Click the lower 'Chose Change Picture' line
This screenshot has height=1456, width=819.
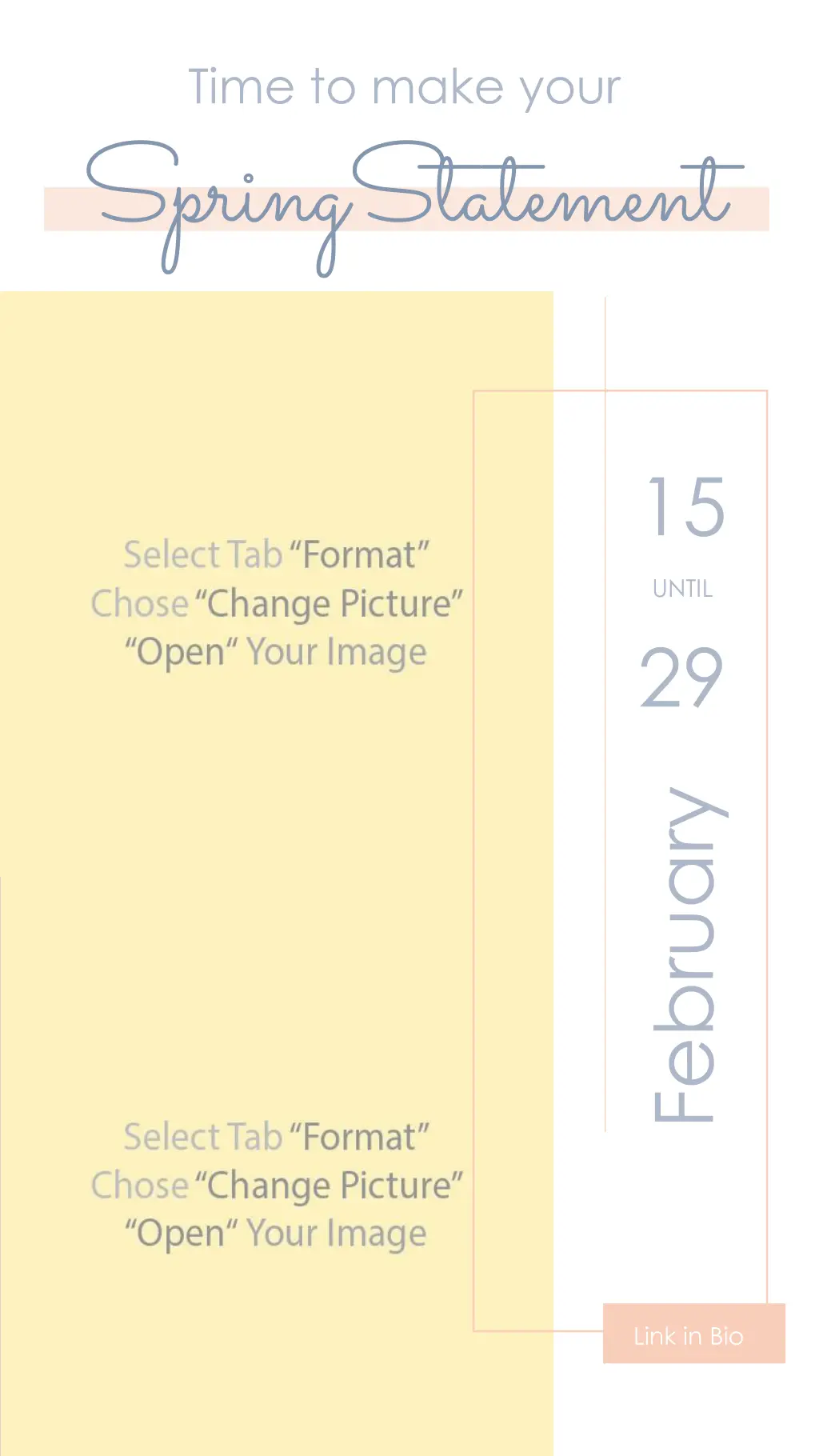click(x=277, y=1185)
